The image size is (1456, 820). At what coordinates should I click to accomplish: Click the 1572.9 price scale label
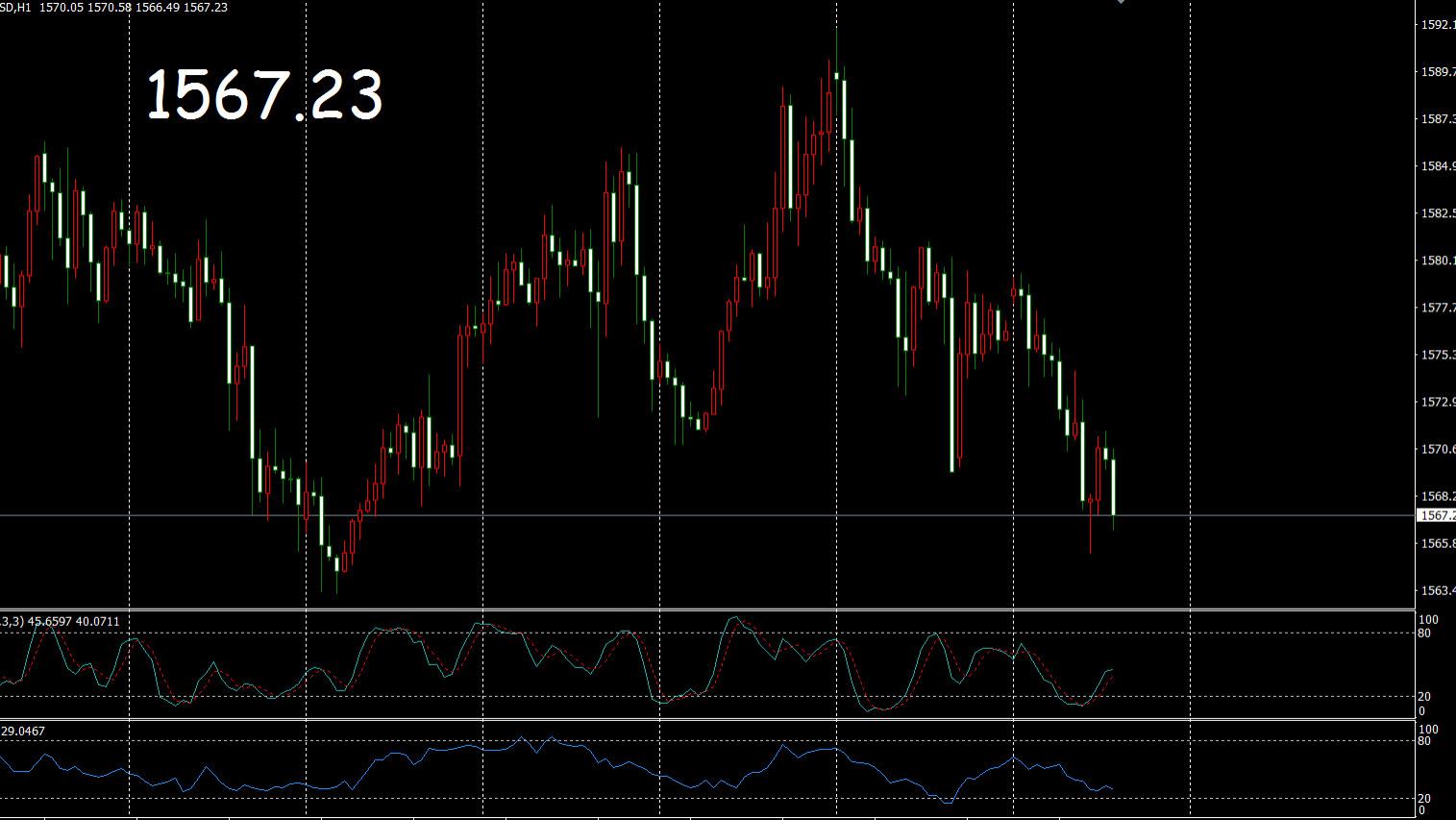pyautogui.click(x=1438, y=402)
